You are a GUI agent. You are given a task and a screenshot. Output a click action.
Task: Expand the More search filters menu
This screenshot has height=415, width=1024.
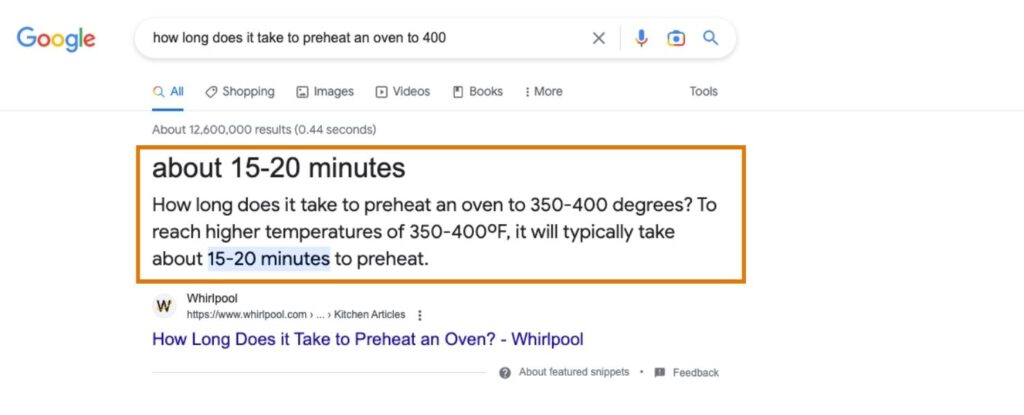pos(544,91)
